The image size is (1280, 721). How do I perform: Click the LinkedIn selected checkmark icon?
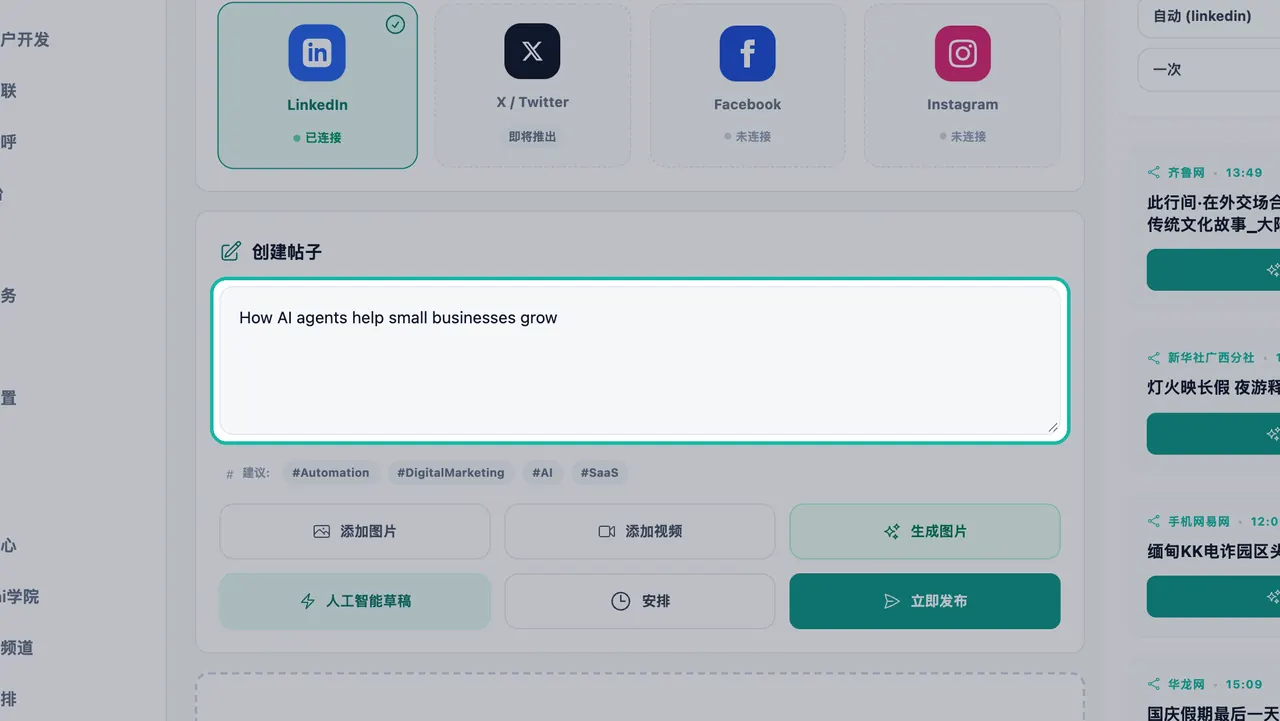click(x=395, y=24)
